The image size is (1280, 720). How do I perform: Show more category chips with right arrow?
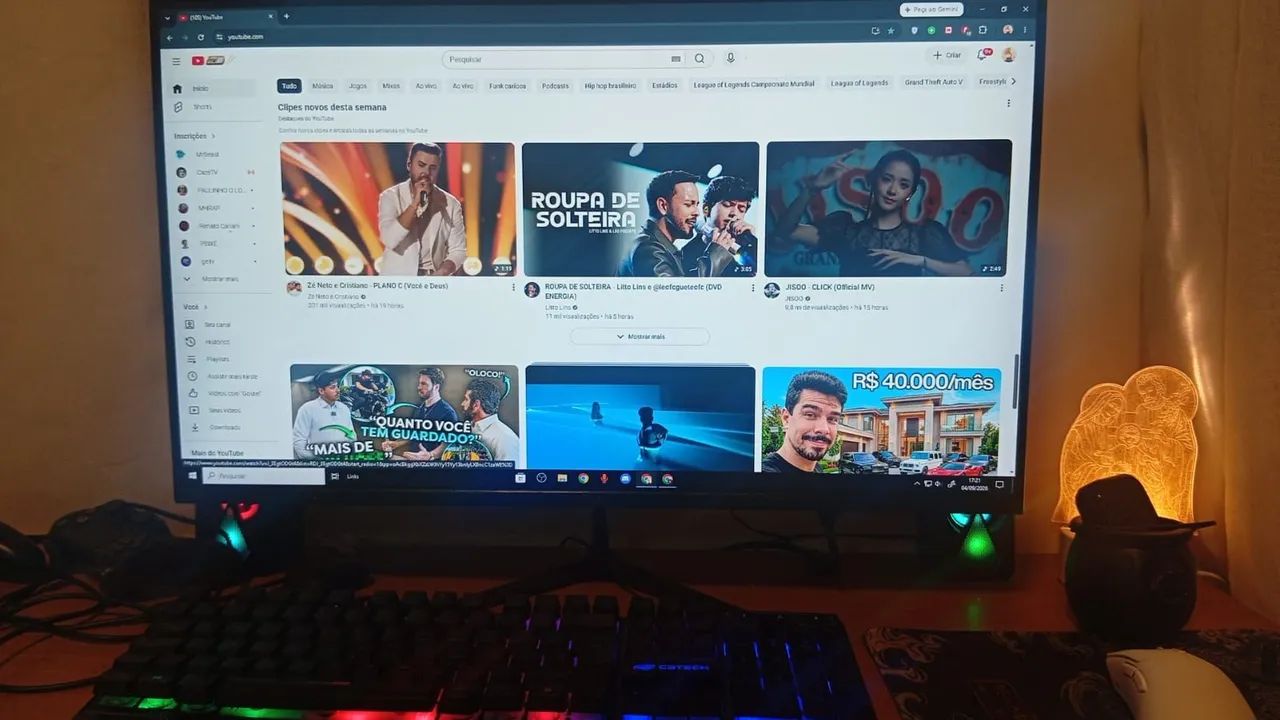[x=1013, y=81]
